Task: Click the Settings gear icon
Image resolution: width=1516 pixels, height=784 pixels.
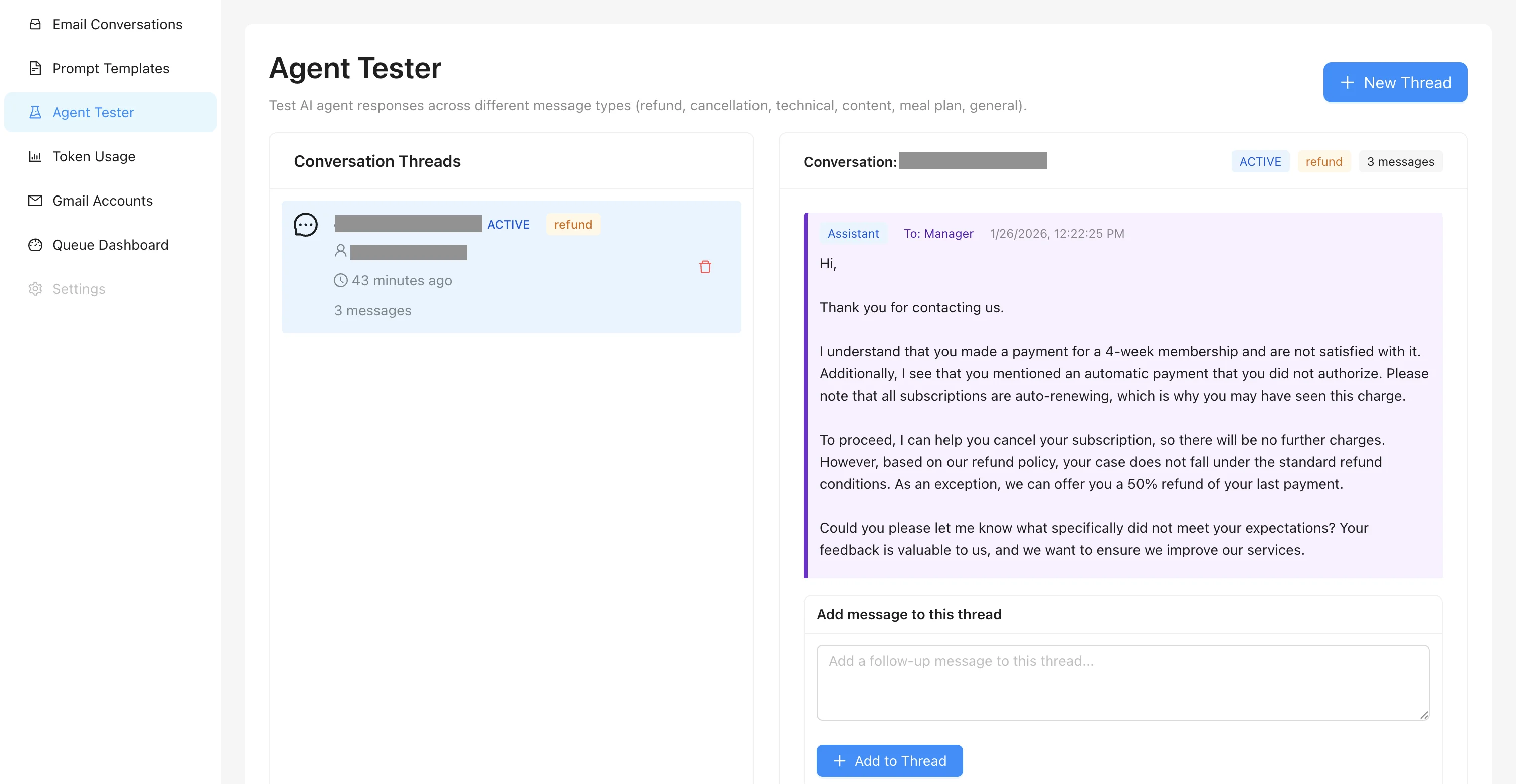Action: click(35, 289)
